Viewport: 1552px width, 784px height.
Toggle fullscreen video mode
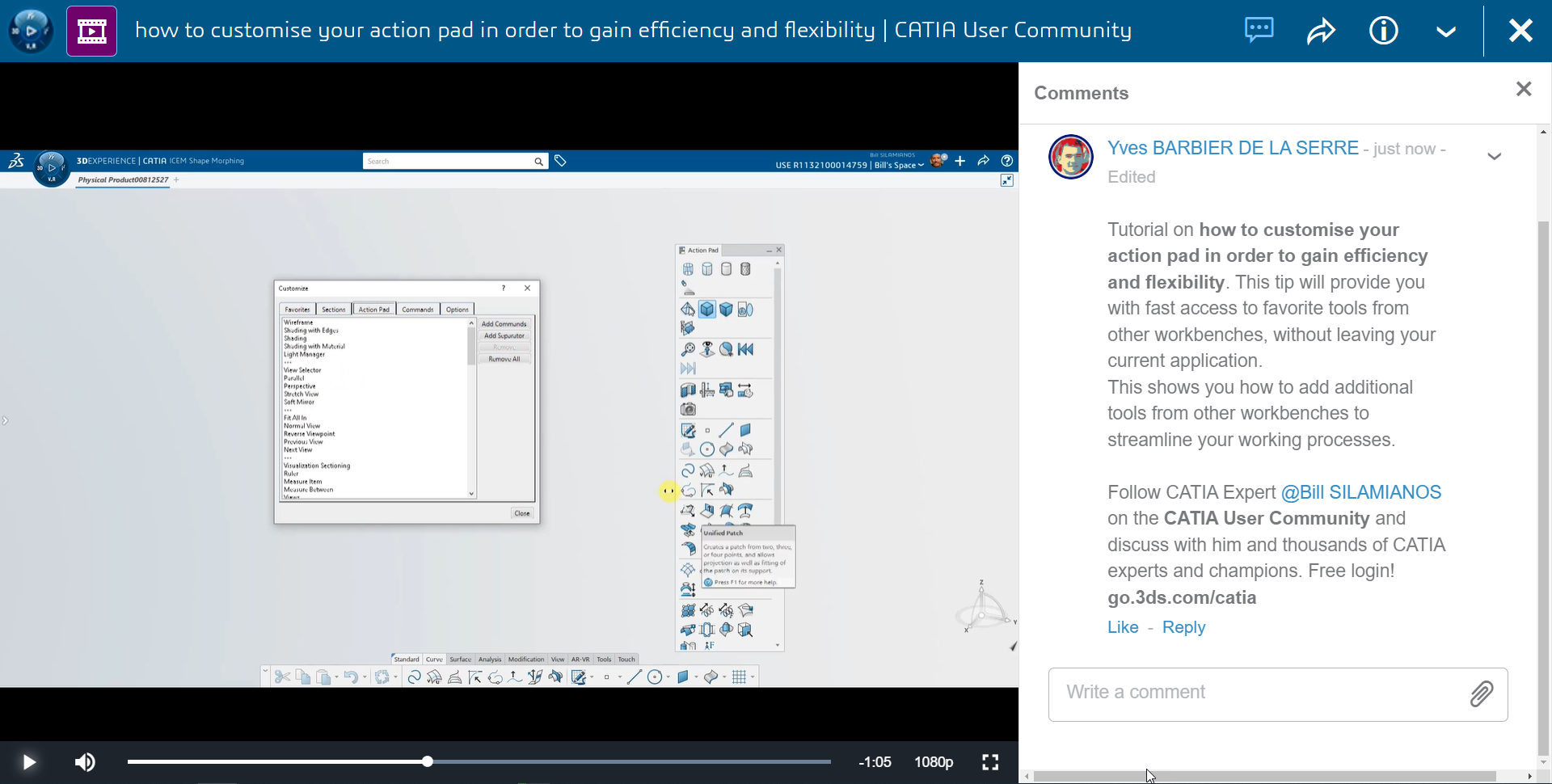(x=990, y=762)
